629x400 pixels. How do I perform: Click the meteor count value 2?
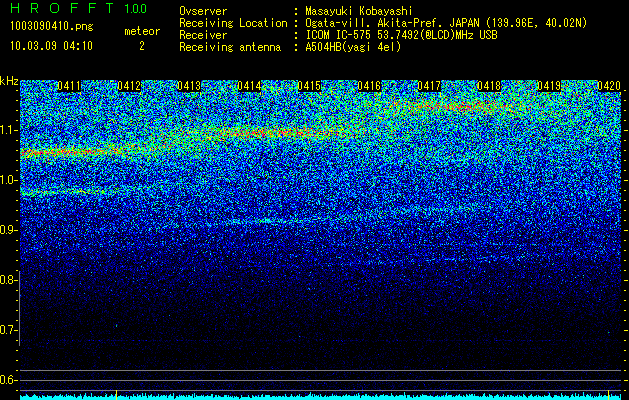point(142,46)
